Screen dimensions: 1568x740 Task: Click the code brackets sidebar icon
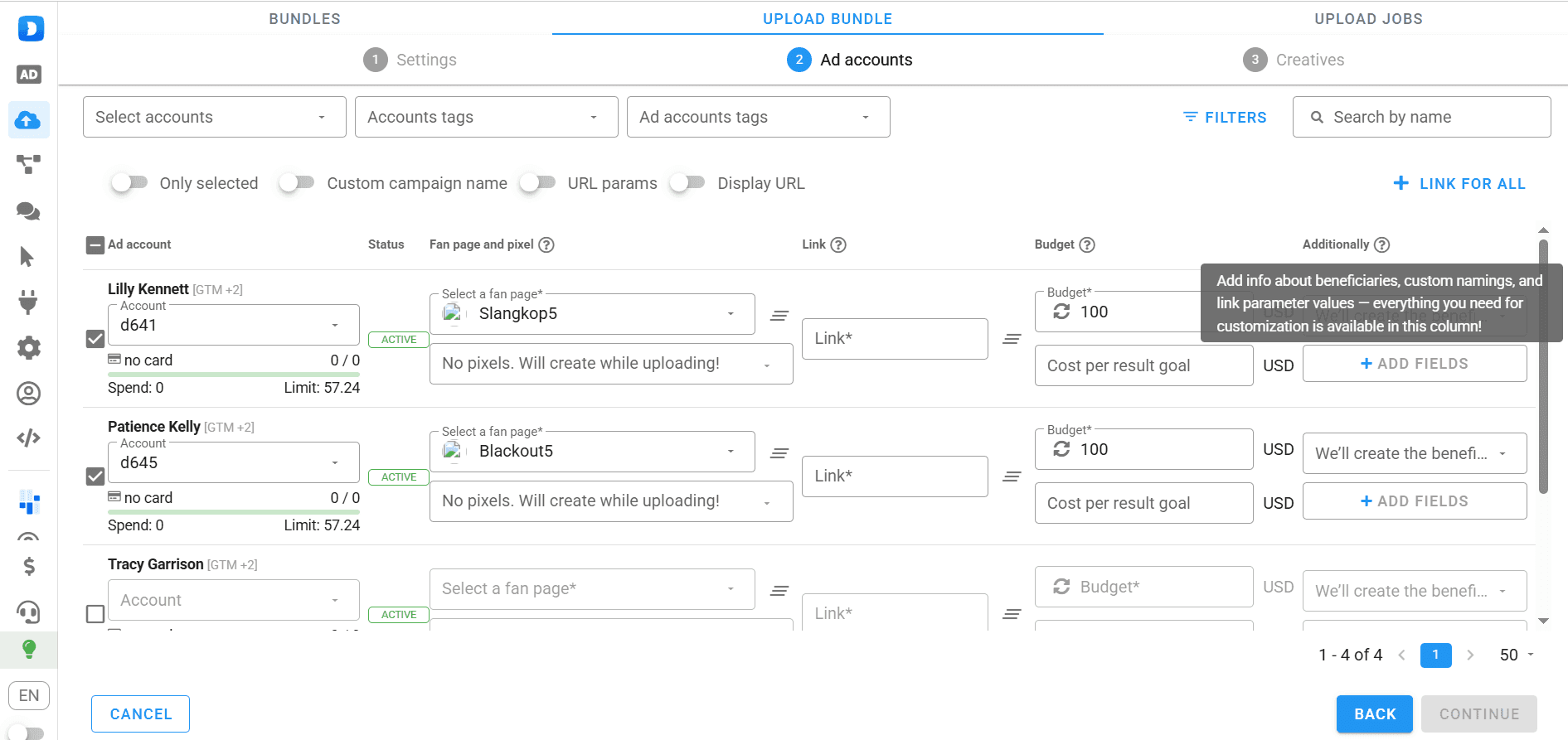click(28, 438)
